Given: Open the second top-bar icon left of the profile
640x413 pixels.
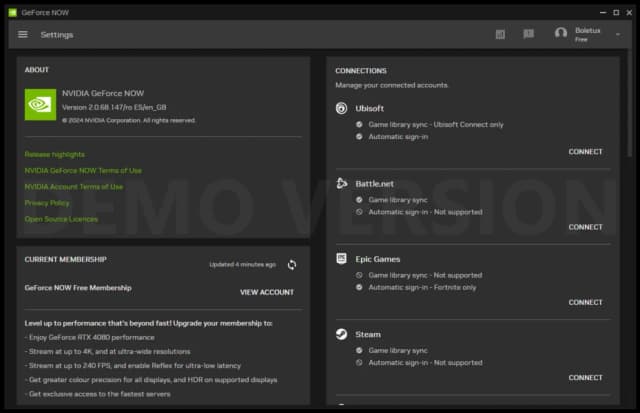Looking at the screenshot, I should pos(529,33).
